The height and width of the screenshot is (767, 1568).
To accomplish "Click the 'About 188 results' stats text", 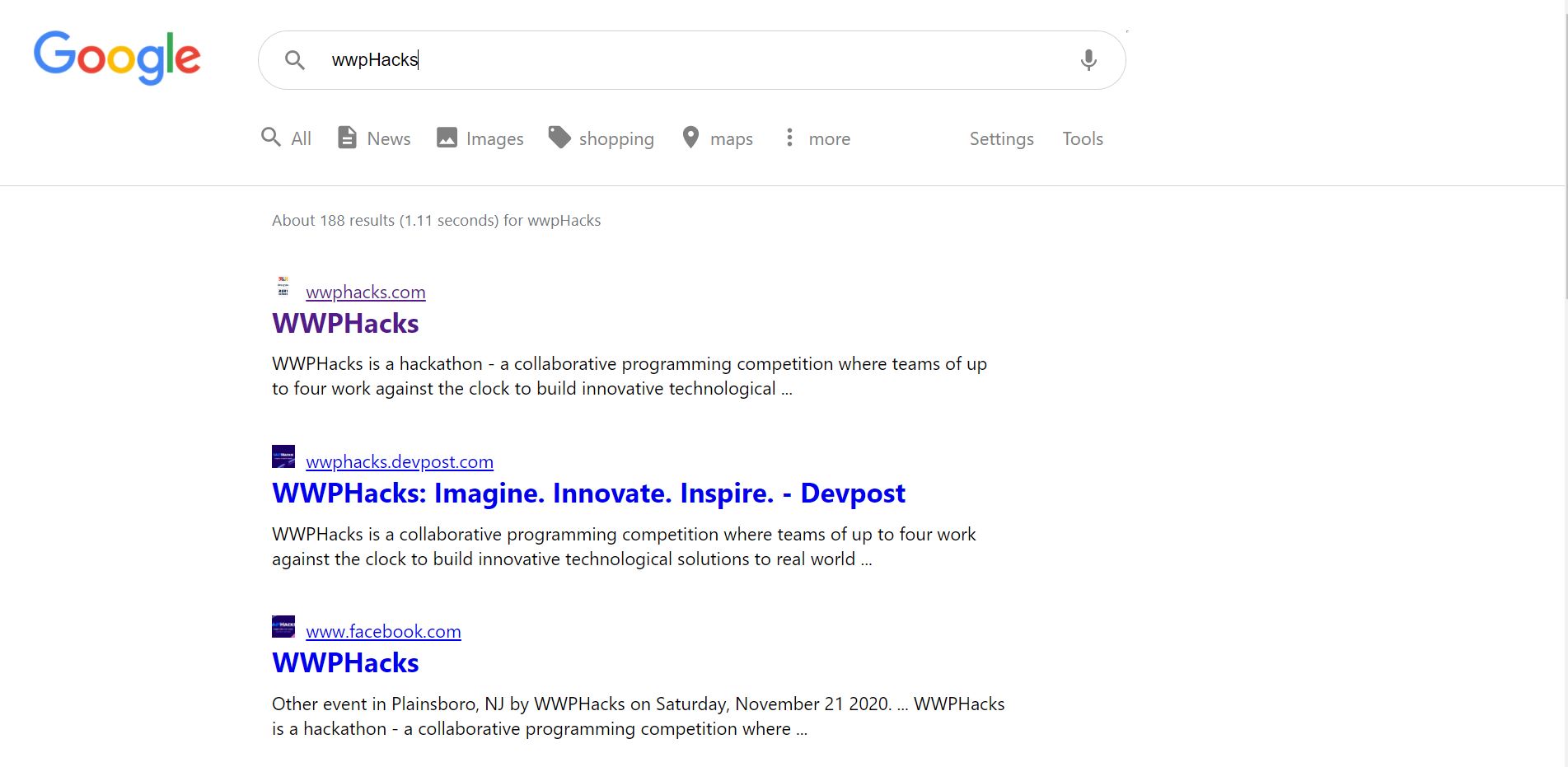I will 436,220.
